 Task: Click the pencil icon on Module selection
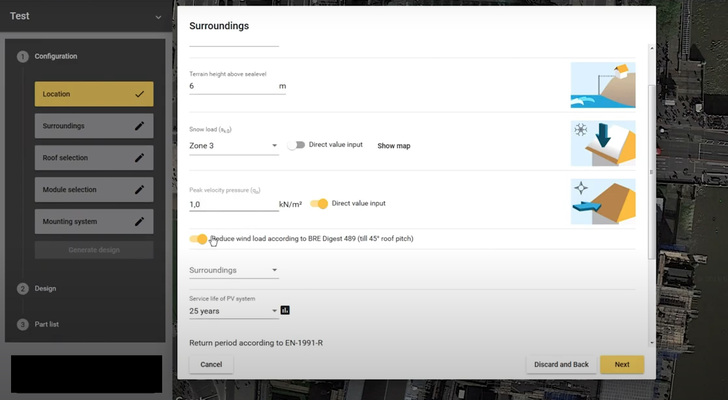(140, 189)
